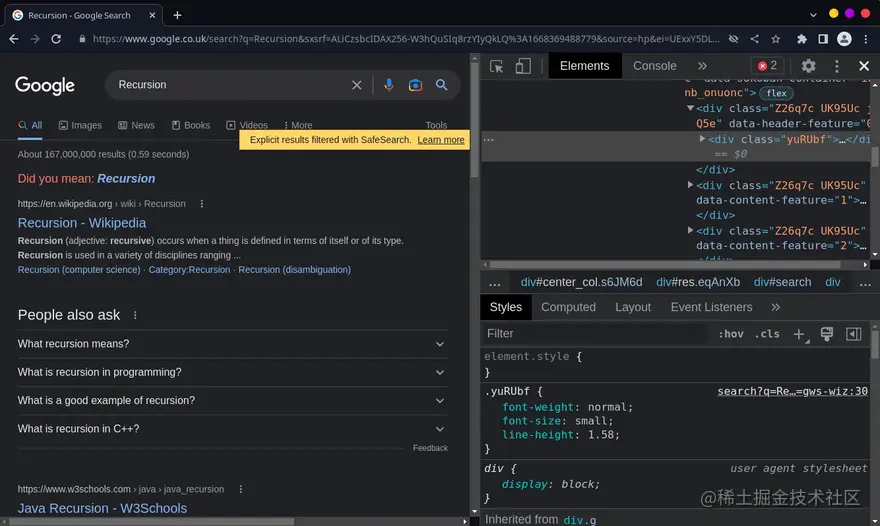This screenshot has height=526, width=880.
Task: Toggle computed styles sidebar icon
Action: [x=853, y=334]
